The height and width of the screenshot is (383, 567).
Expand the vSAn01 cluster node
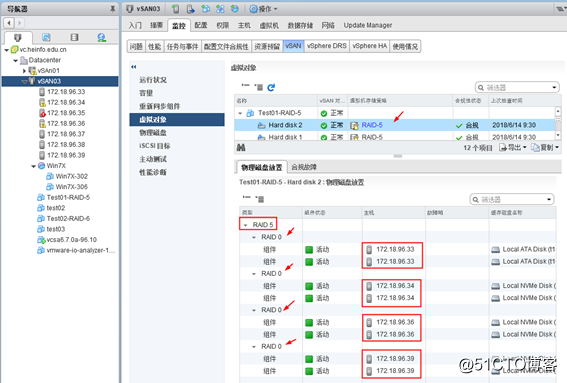(x=24, y=71)
